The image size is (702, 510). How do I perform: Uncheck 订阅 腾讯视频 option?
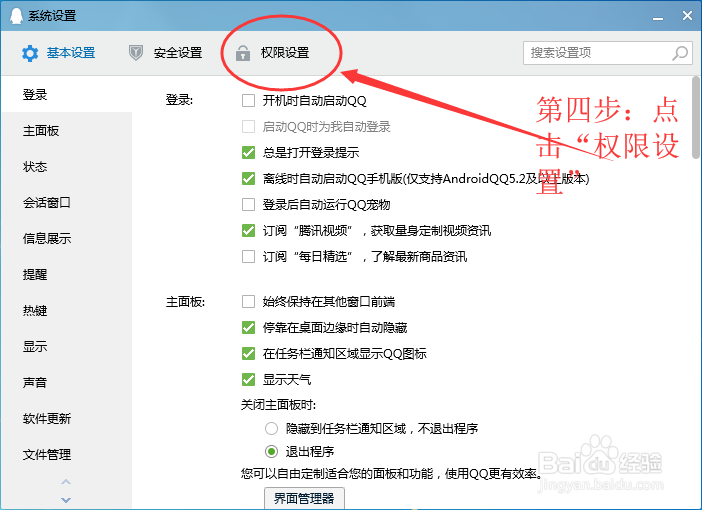click(248, 230)
